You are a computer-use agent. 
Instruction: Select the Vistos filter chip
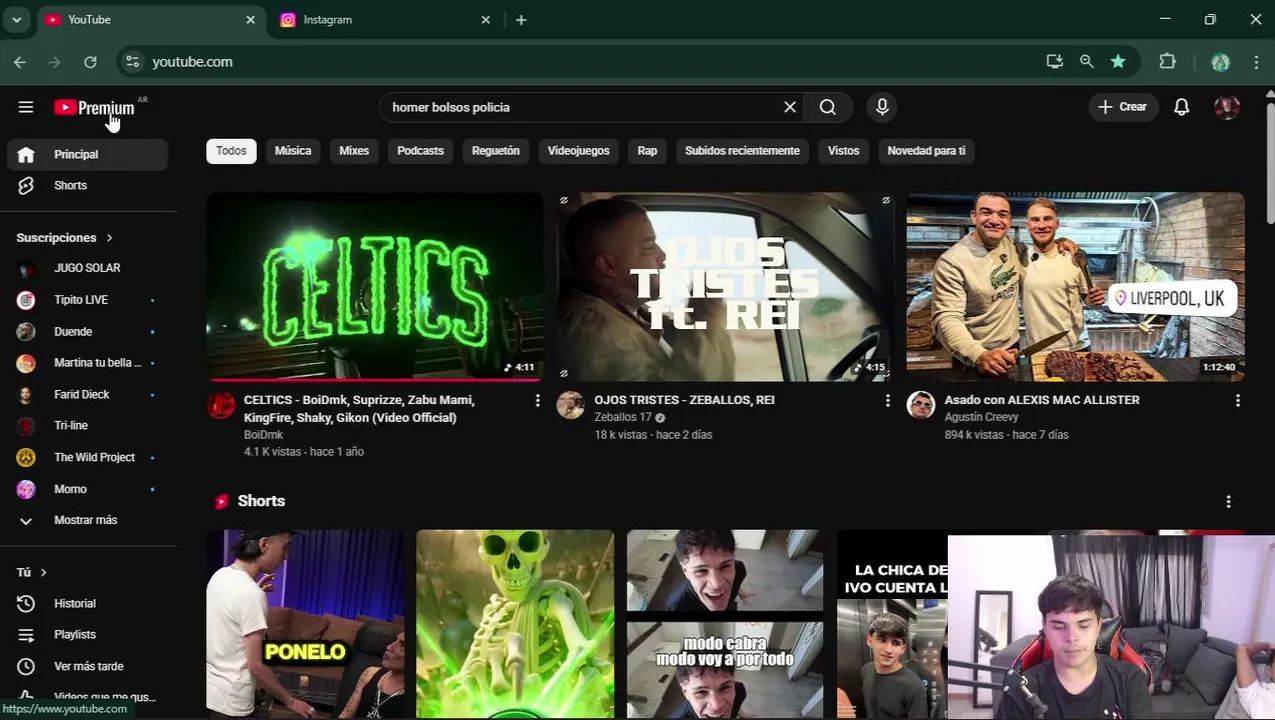(x=843, y=151)
